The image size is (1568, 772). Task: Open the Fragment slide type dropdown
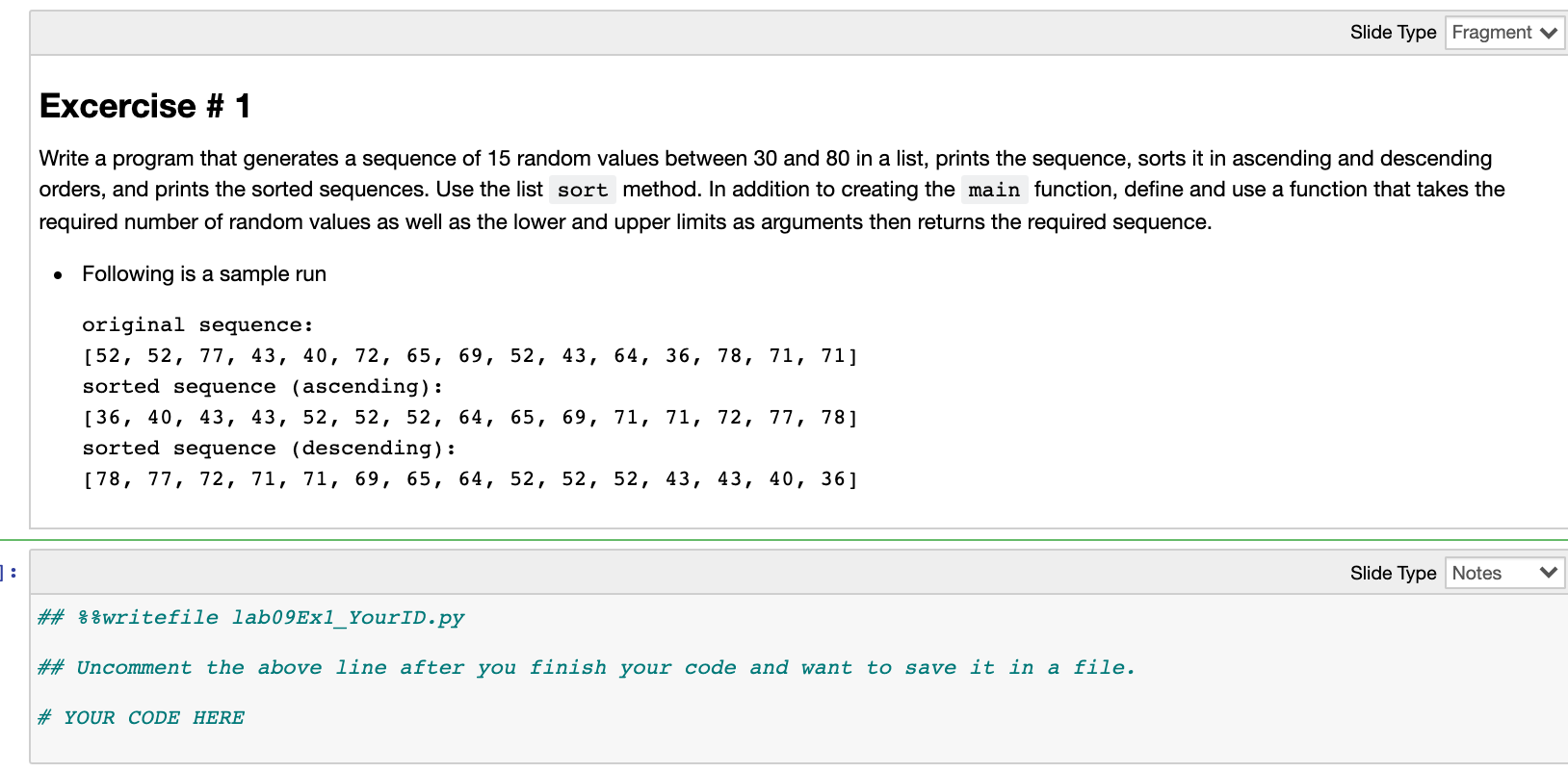coord(1504,32)
